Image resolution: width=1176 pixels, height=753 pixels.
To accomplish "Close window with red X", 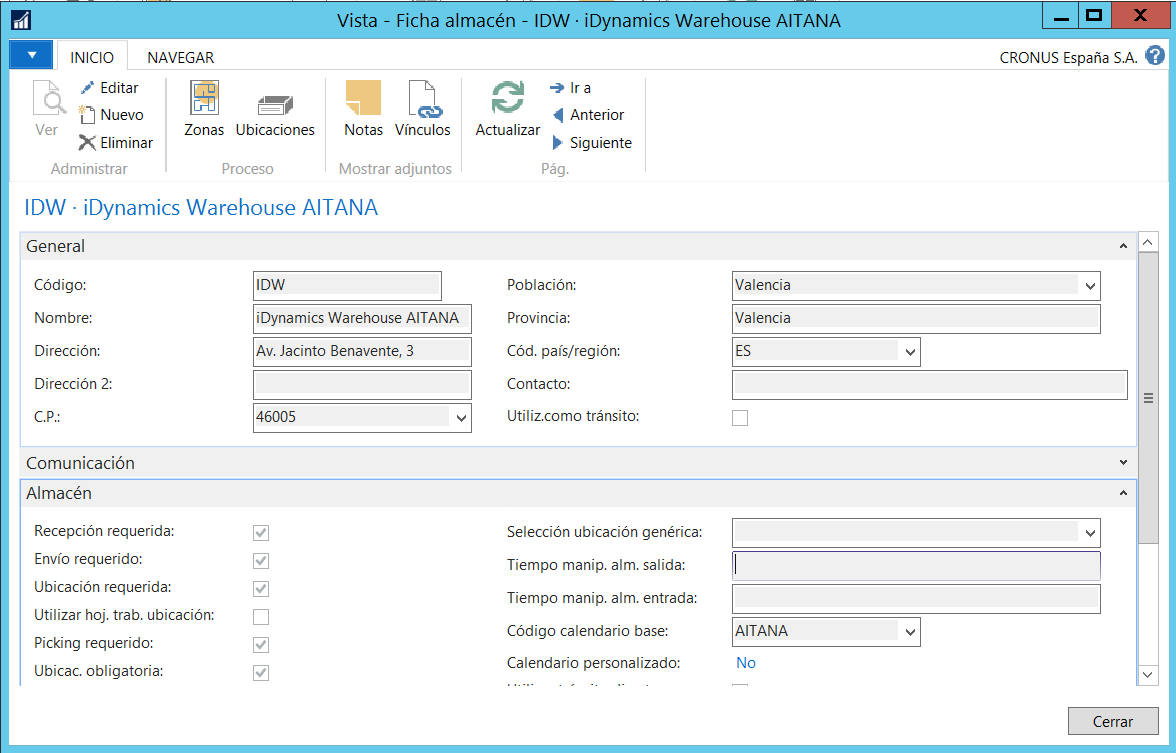I will point(1140,16).
